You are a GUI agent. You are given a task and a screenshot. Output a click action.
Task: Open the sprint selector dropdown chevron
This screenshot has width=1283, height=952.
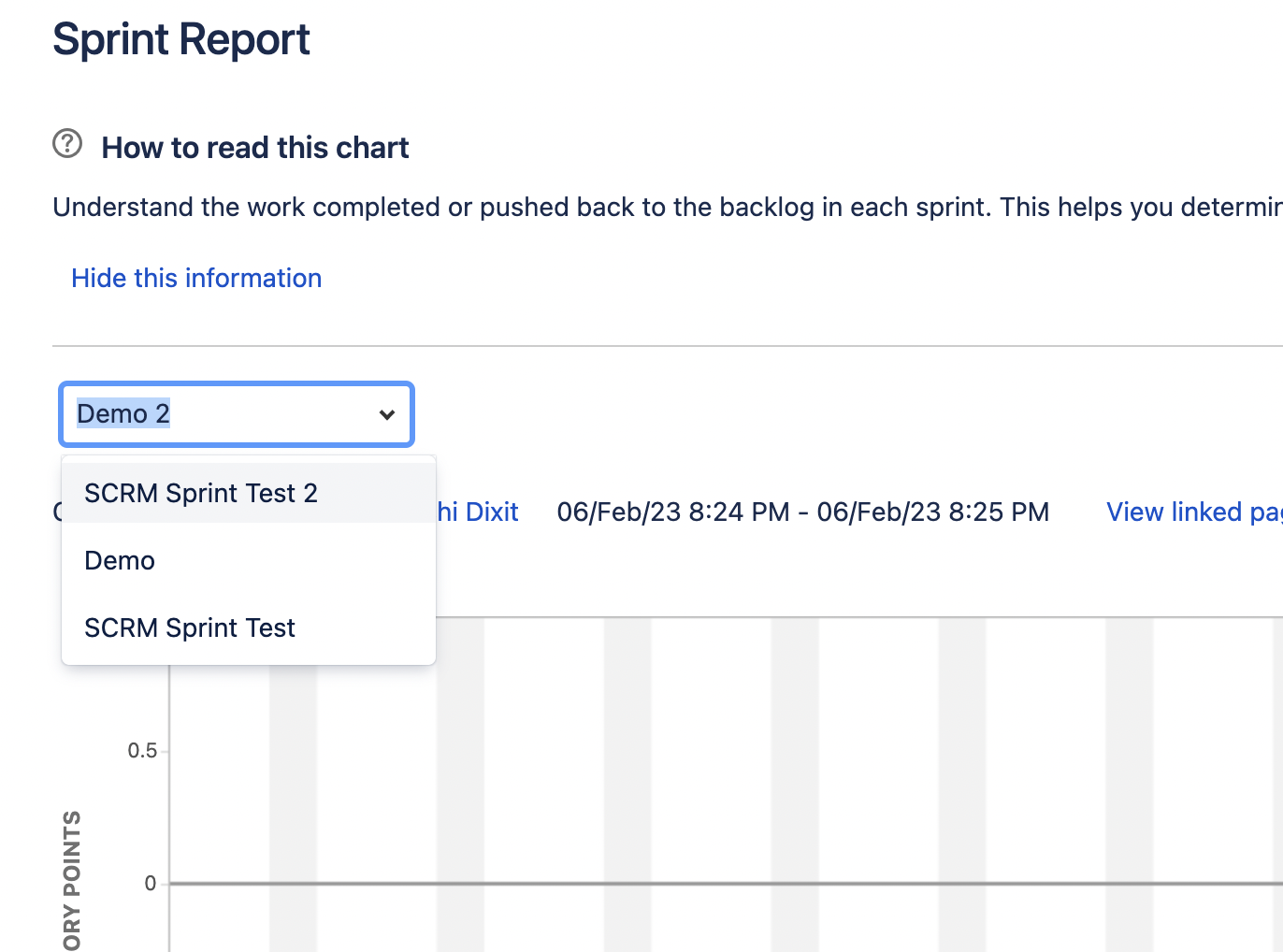(x=386, y=414)
